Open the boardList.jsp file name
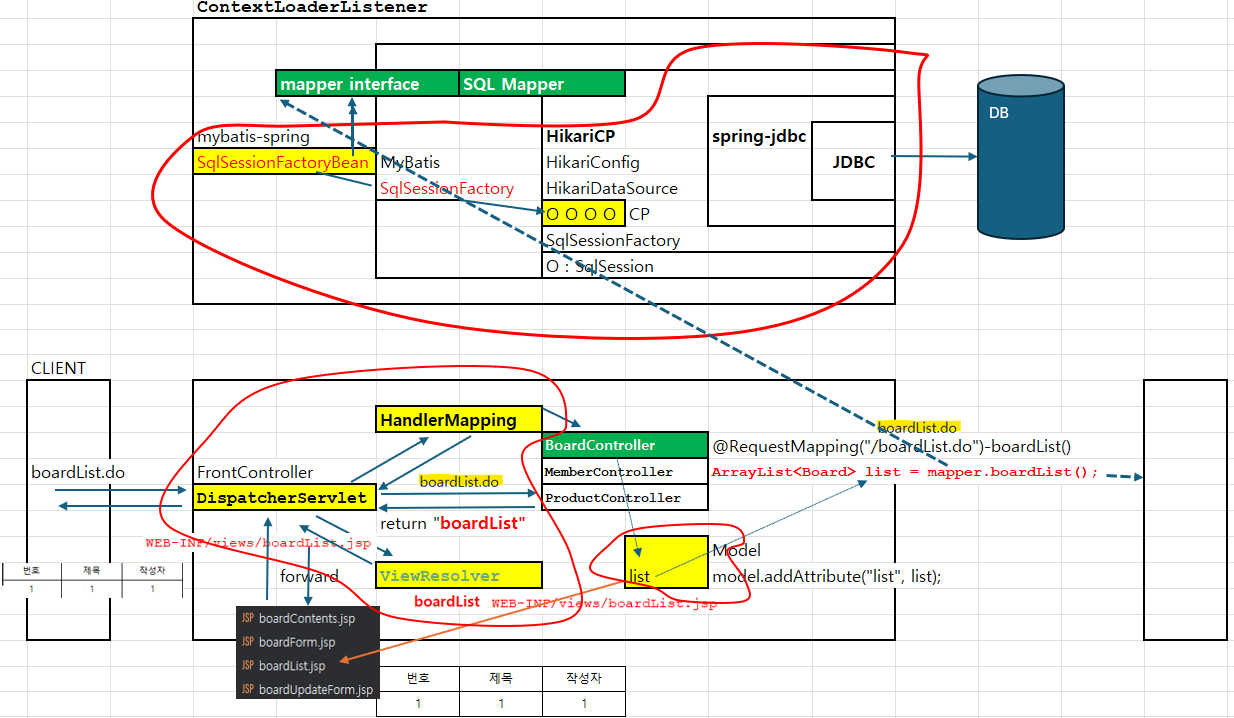The width and height of the screenshot is (1234, 718). tap(292, 666)
